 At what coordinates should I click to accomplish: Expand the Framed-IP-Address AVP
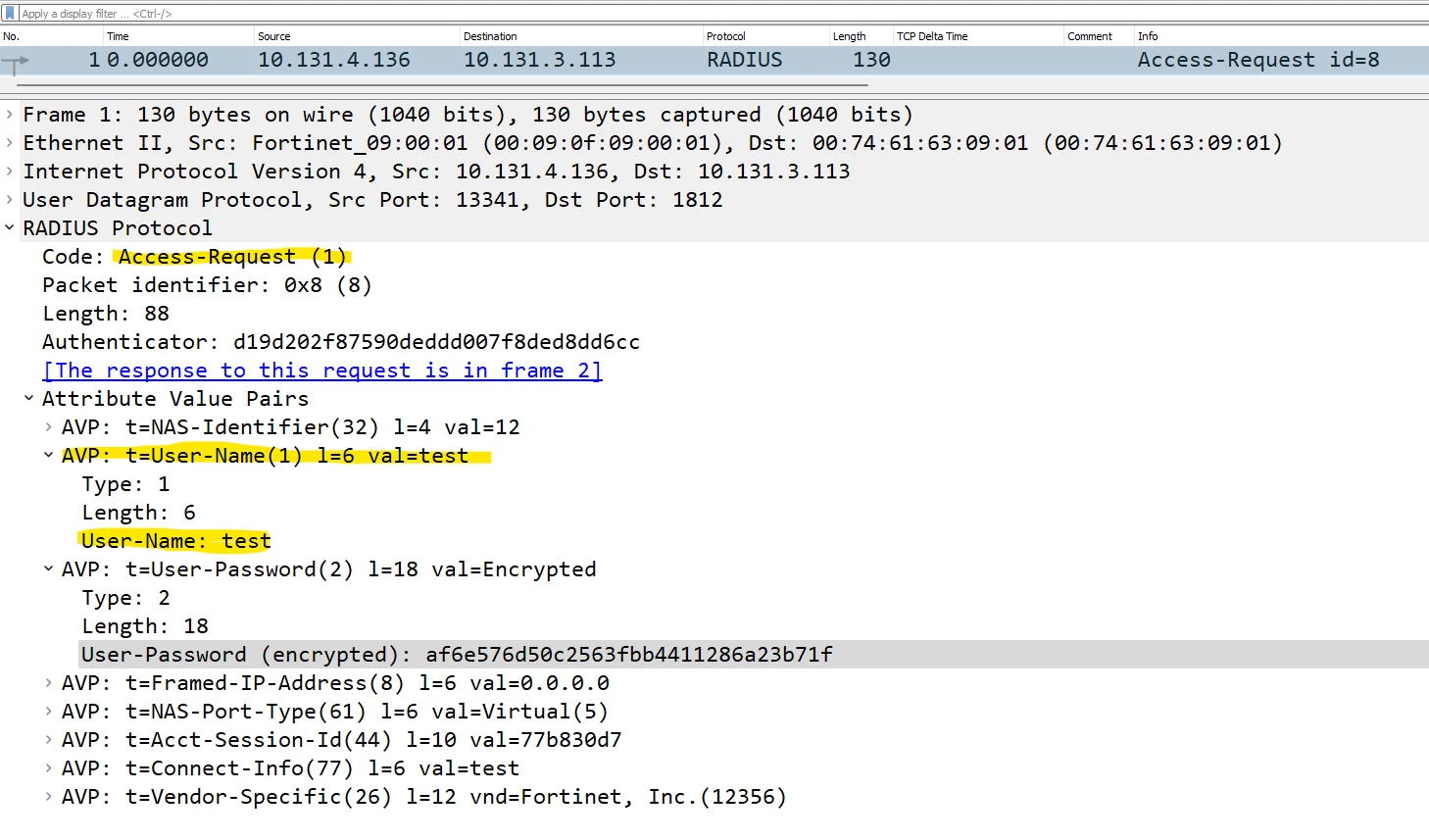click(48, 683)
